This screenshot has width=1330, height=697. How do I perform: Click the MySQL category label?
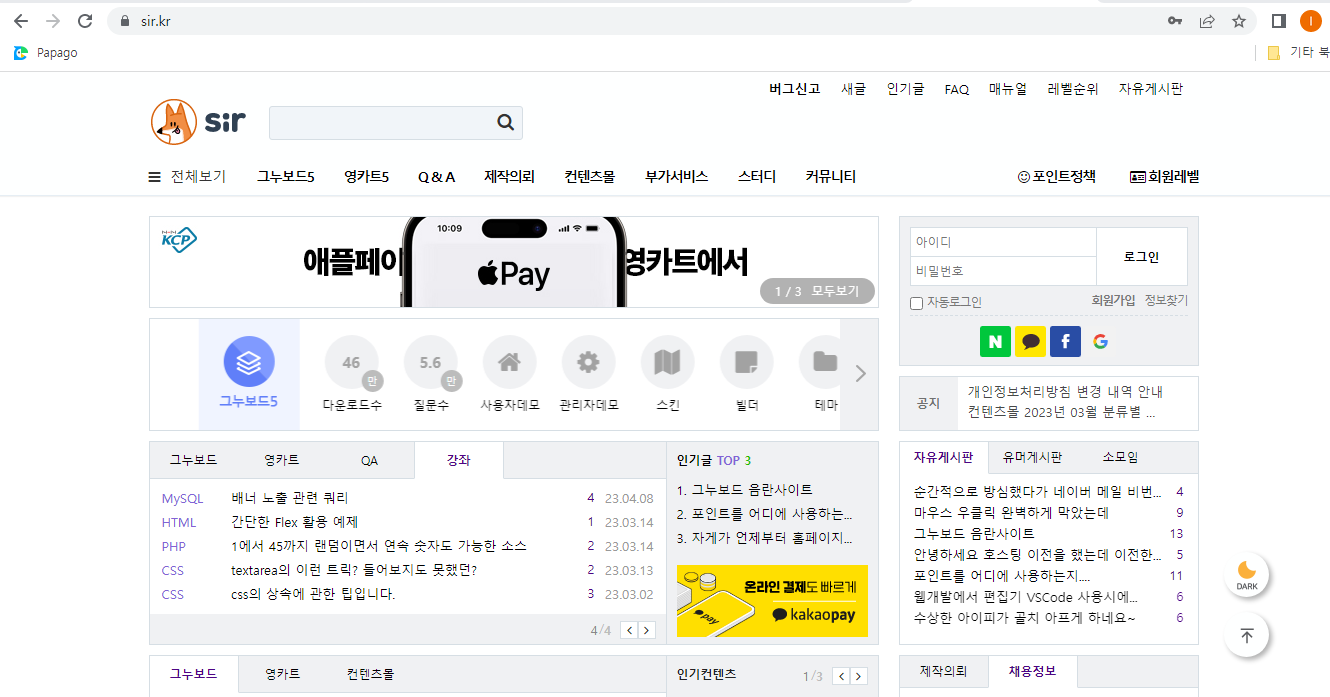click(x=182, y=498)
